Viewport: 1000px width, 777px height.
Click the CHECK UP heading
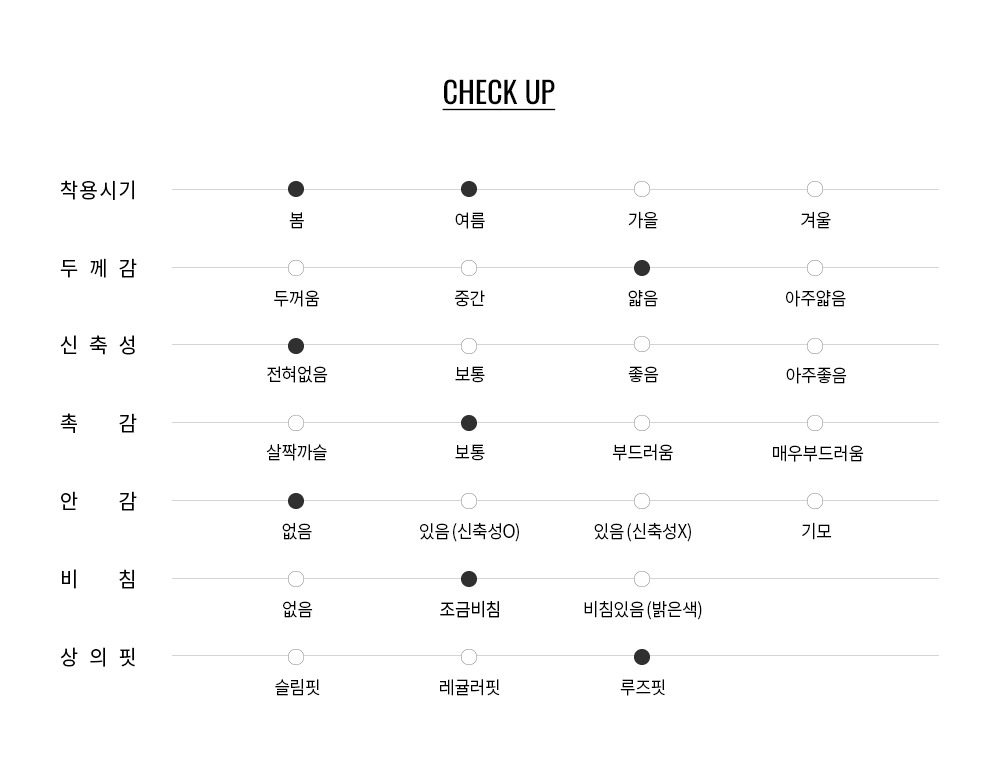coord(498,92)
